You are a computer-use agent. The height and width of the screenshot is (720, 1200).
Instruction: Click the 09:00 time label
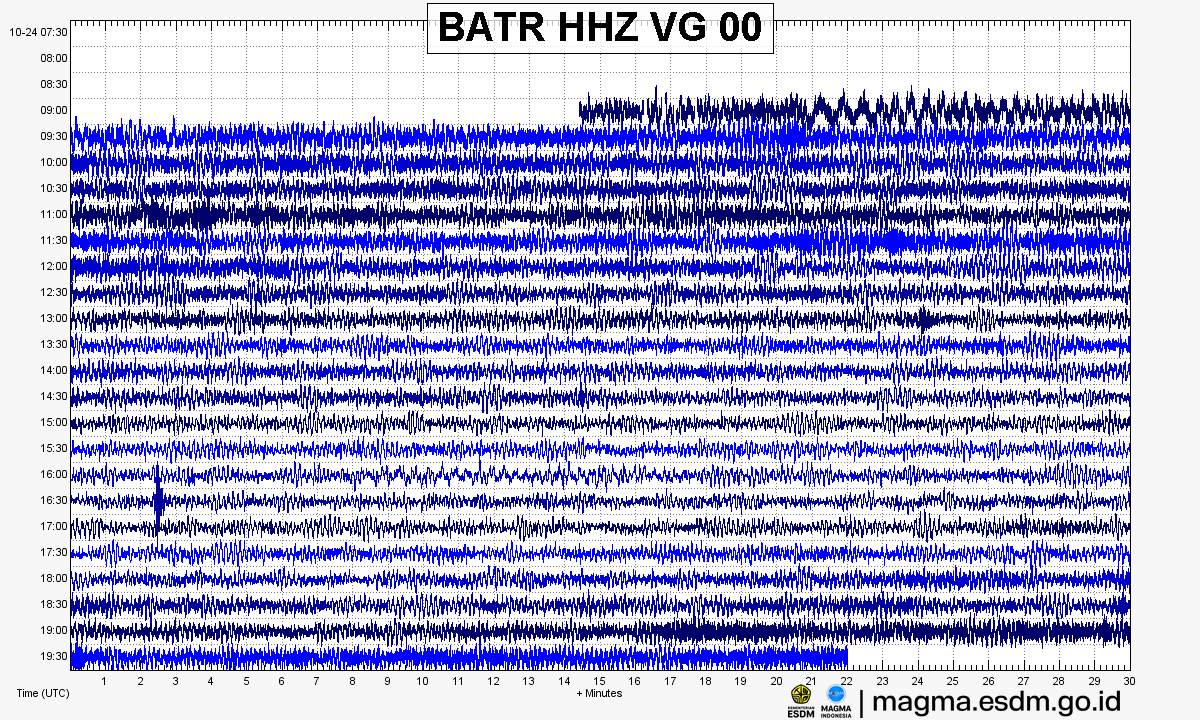pos(54,110)
